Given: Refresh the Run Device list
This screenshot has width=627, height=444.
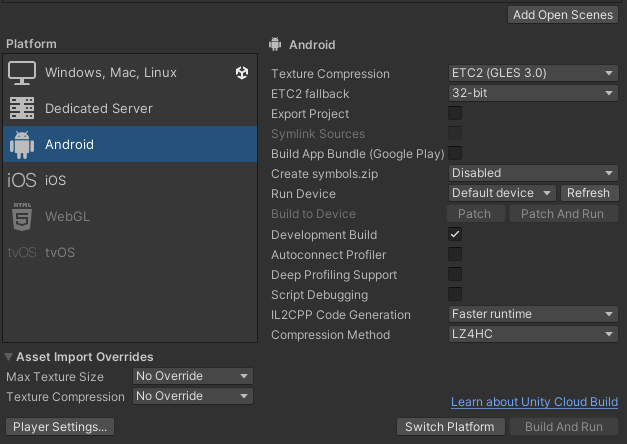Looking at the screenshot, I should (x=589, y=193).
